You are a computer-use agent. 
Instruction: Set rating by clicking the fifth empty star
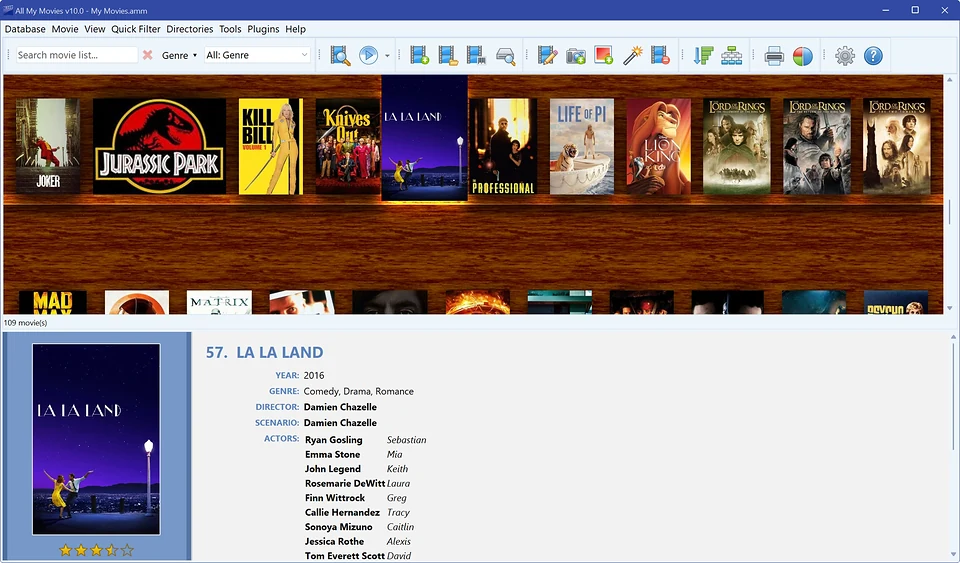click(x=127, y=550)
